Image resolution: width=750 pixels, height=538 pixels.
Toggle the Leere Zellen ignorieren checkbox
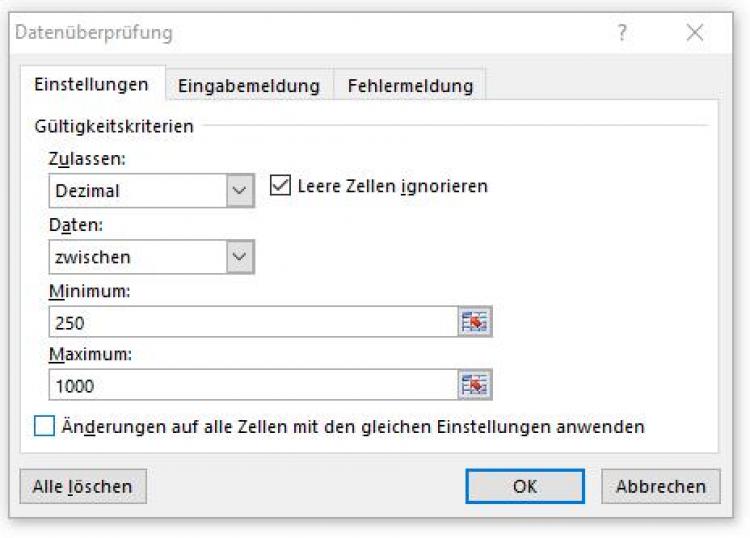(x=280, y=185)
